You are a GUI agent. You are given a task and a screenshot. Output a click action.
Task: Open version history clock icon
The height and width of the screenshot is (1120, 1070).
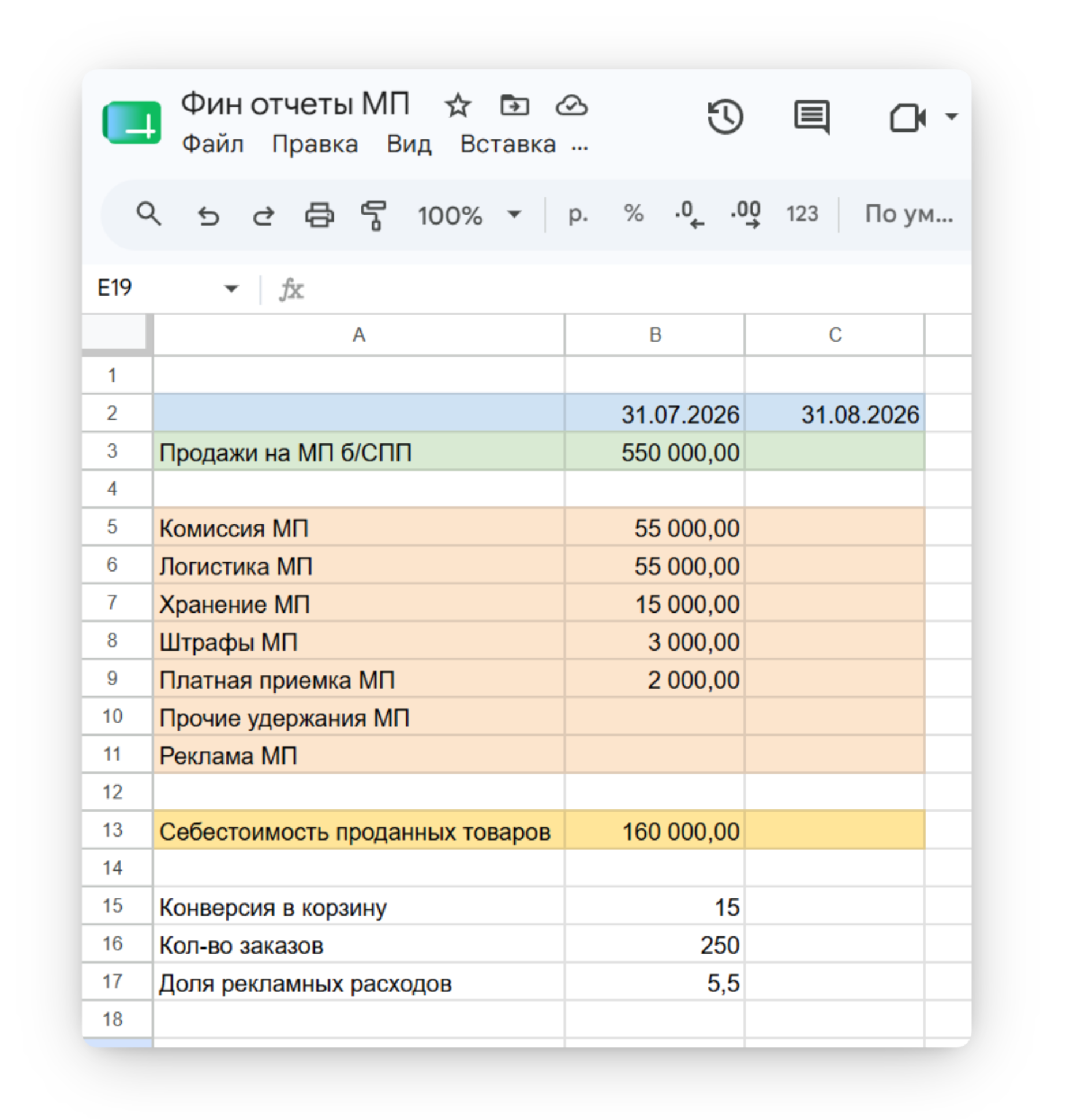tap(725, 117)
